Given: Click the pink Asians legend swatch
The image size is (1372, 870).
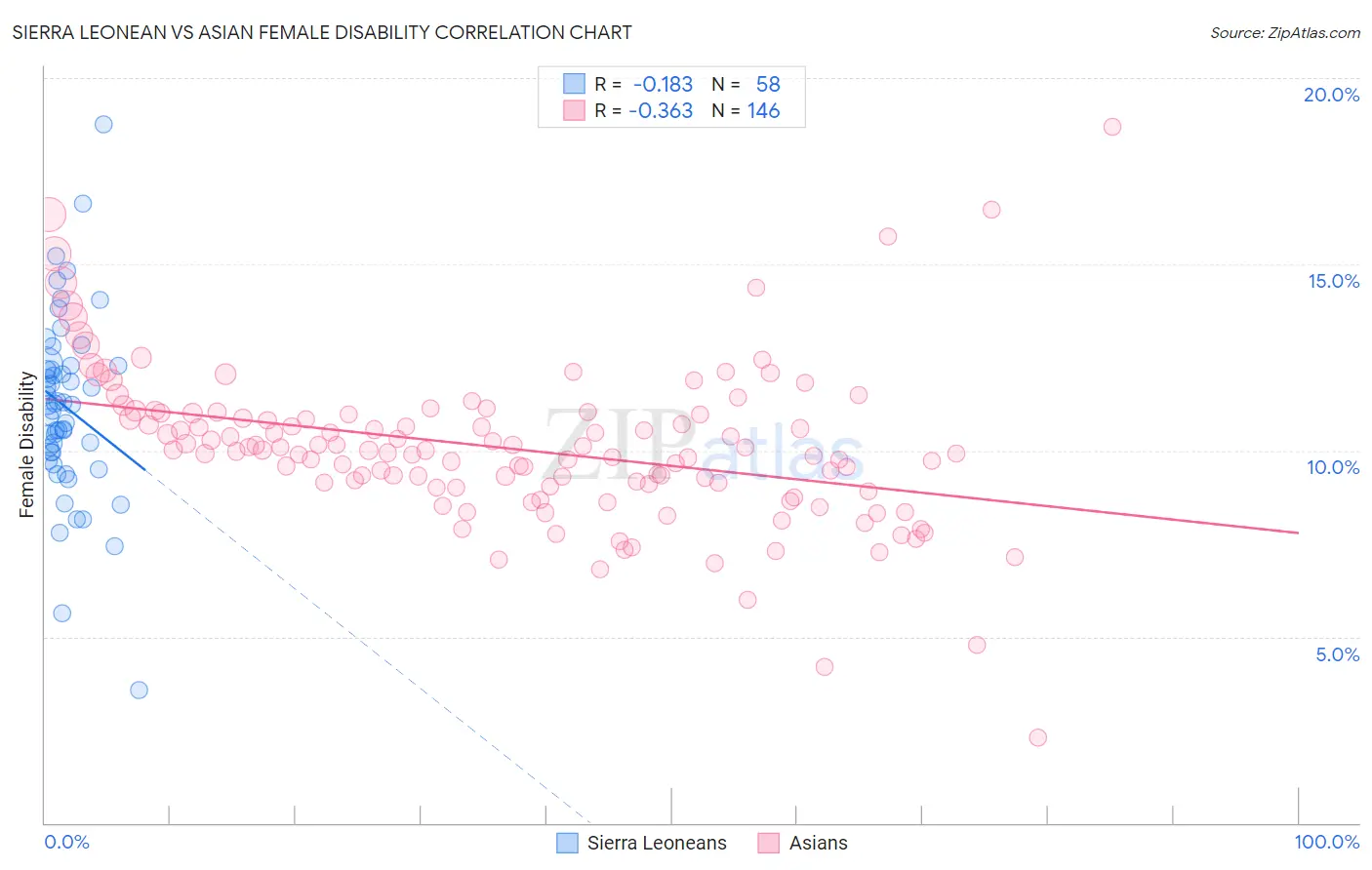Looking at the screenshot, I should tap(769, 843).
